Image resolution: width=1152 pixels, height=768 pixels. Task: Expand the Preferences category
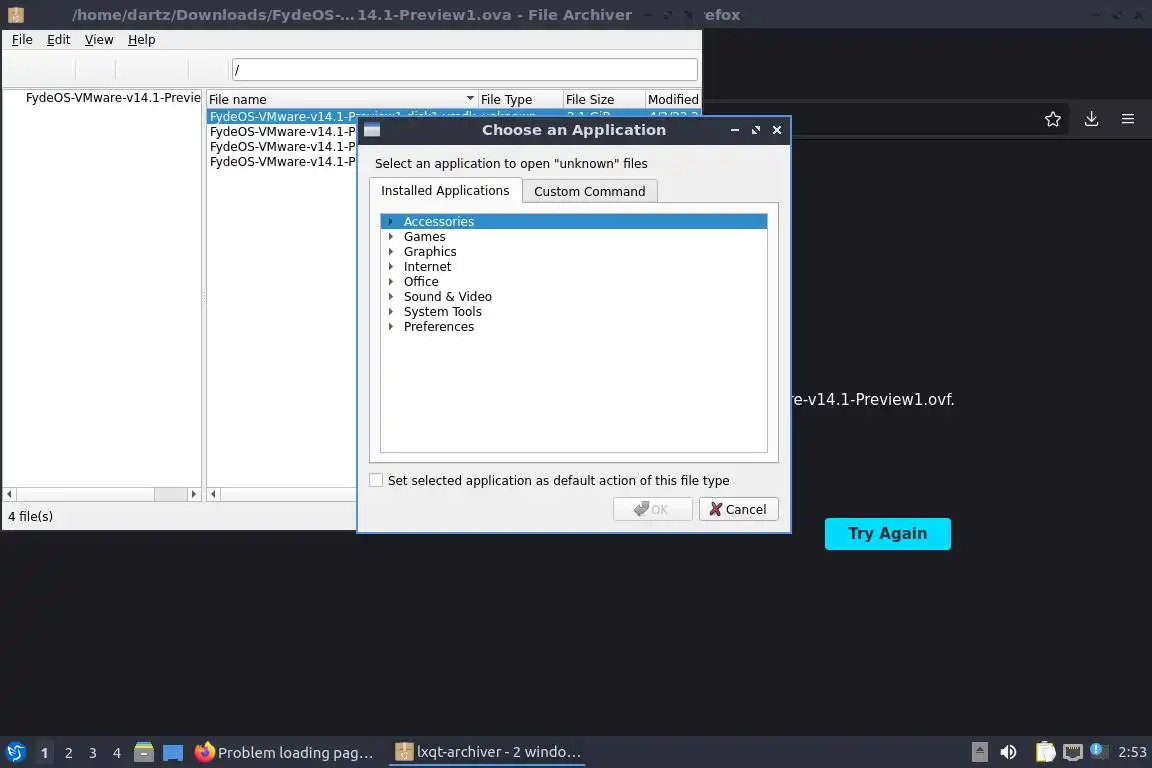pyautogui.click(x=391, y=326)
